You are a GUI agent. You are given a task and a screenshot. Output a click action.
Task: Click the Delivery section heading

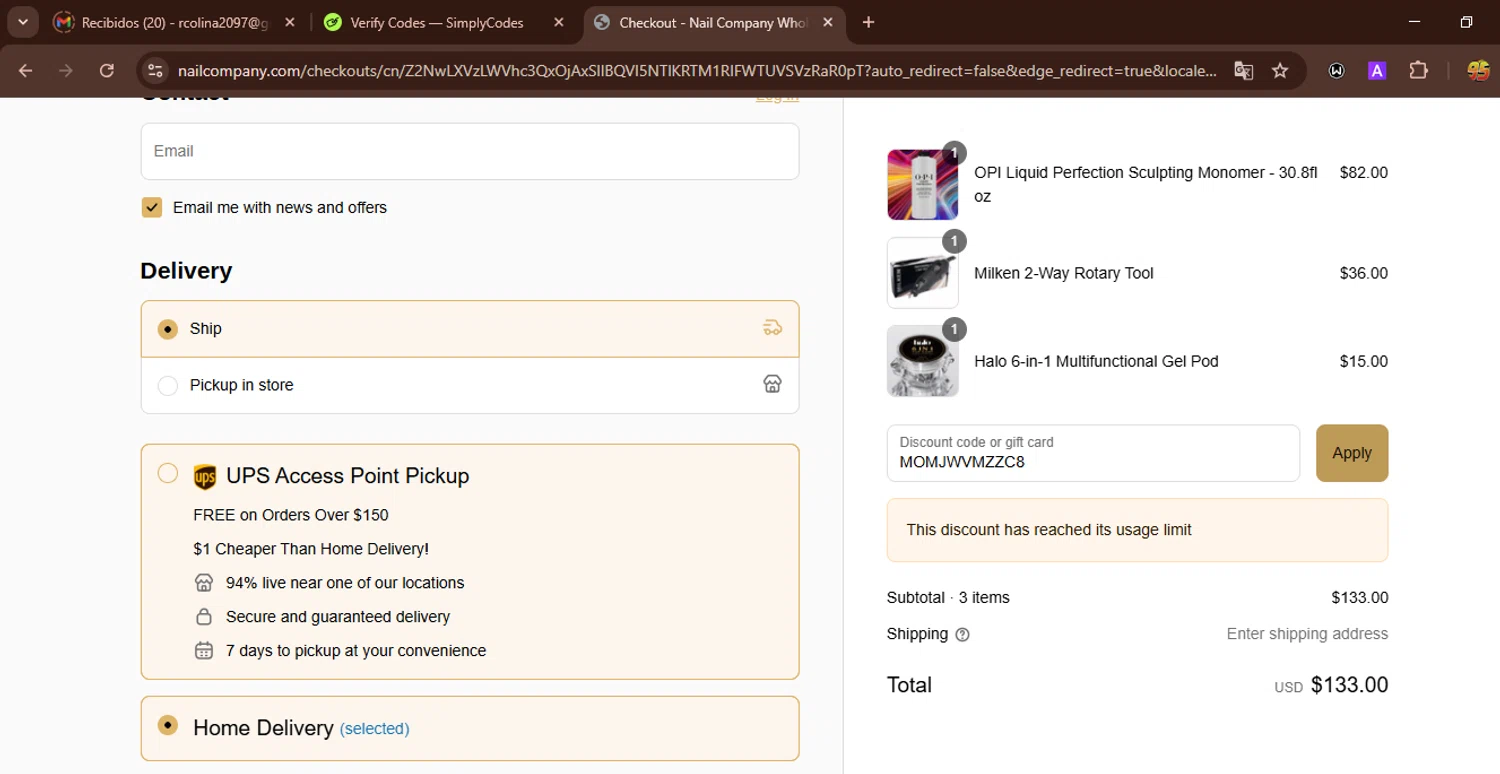pyautogui.click(x=186, y=271)
